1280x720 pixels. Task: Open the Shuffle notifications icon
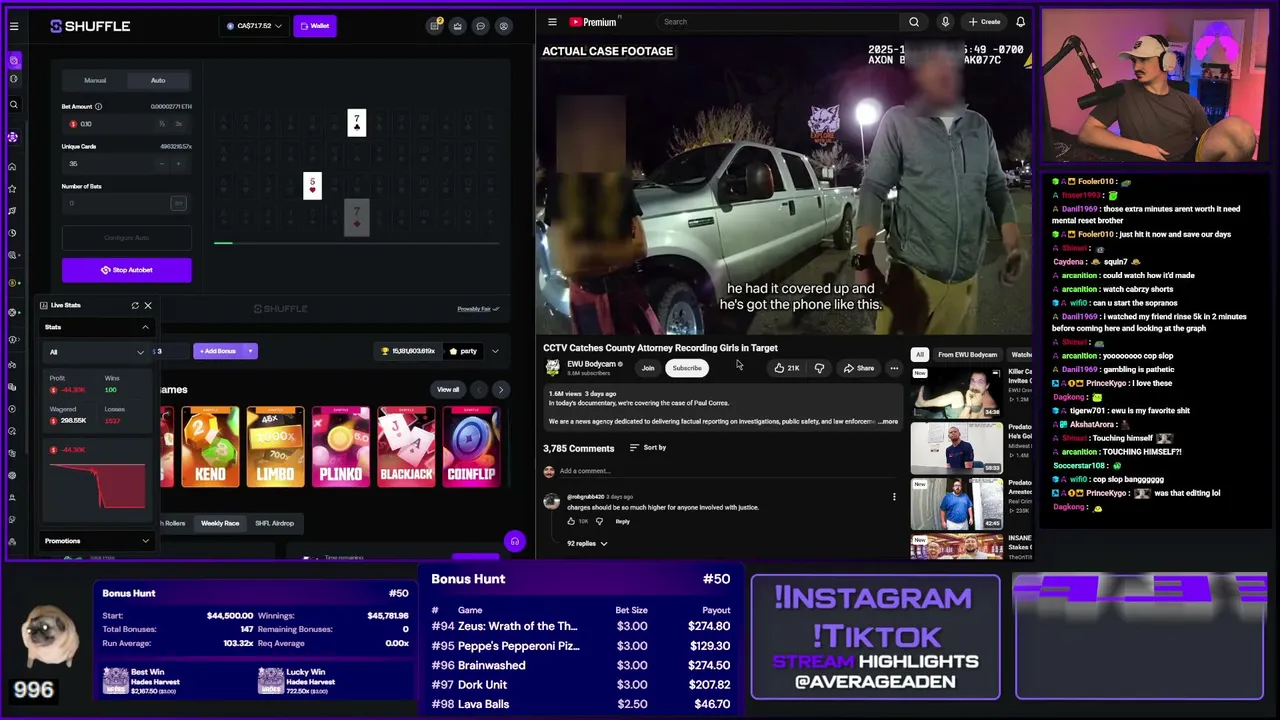pos(435,26)
